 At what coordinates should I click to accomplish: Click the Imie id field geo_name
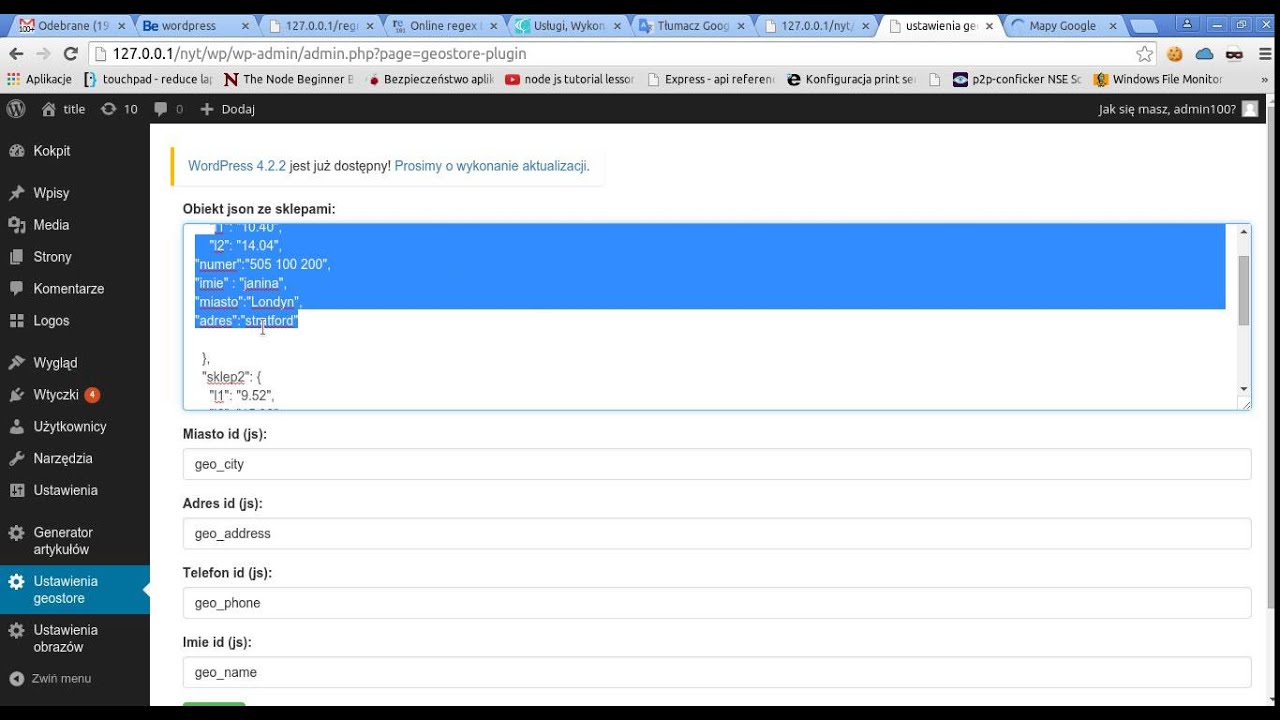tap(717, 672)
